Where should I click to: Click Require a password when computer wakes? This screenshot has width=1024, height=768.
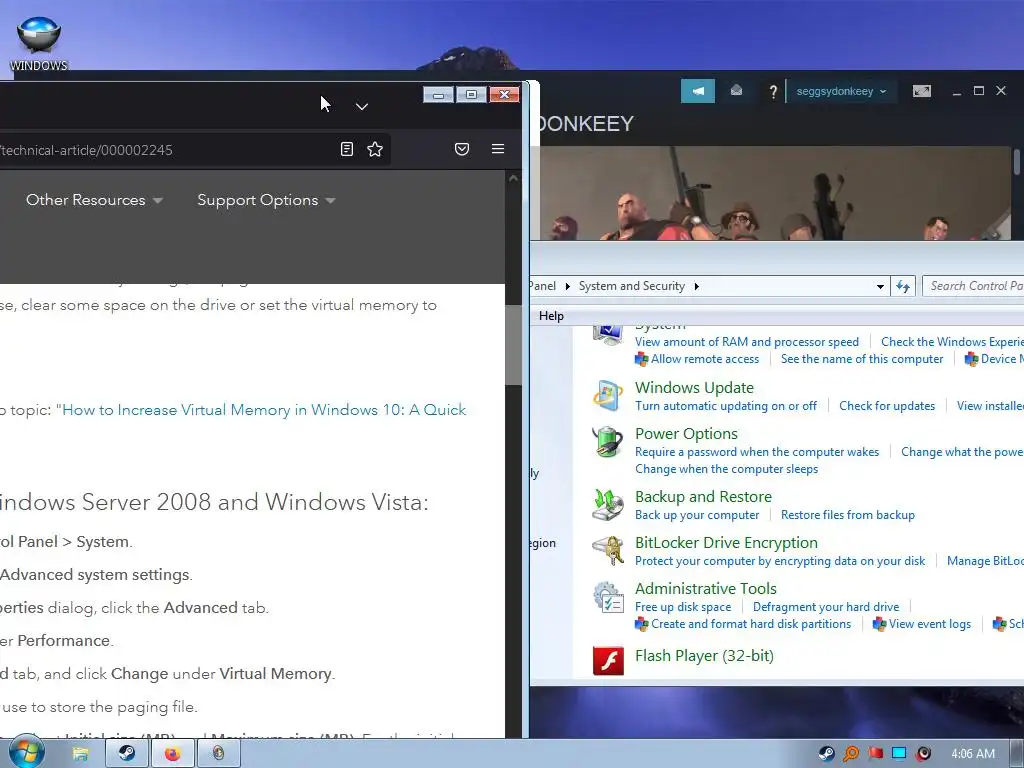(x=757, y=452)
